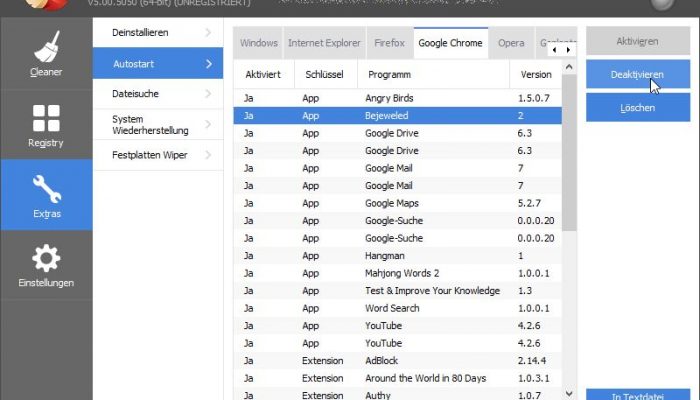Click chevron beside System Wiederherstellung
This screenshot has width=700, height=400.
tap(208, 125)
